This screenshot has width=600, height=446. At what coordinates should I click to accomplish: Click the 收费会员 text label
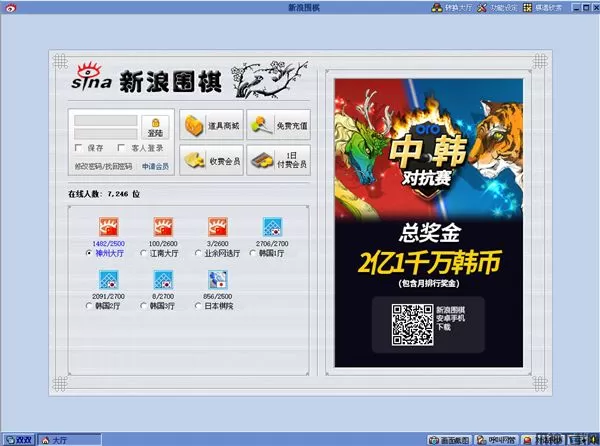[225, 161]
